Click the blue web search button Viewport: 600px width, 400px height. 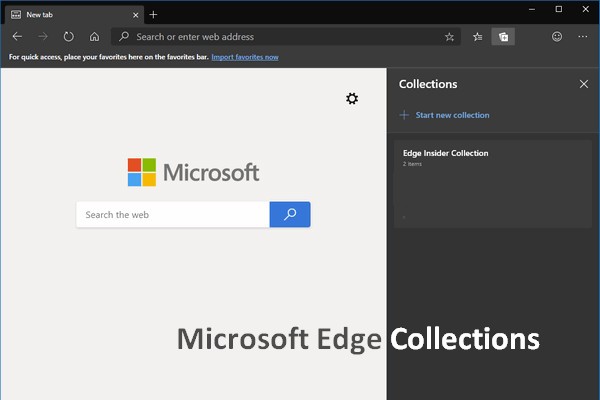pyautogui.click(x=290, y=214)
